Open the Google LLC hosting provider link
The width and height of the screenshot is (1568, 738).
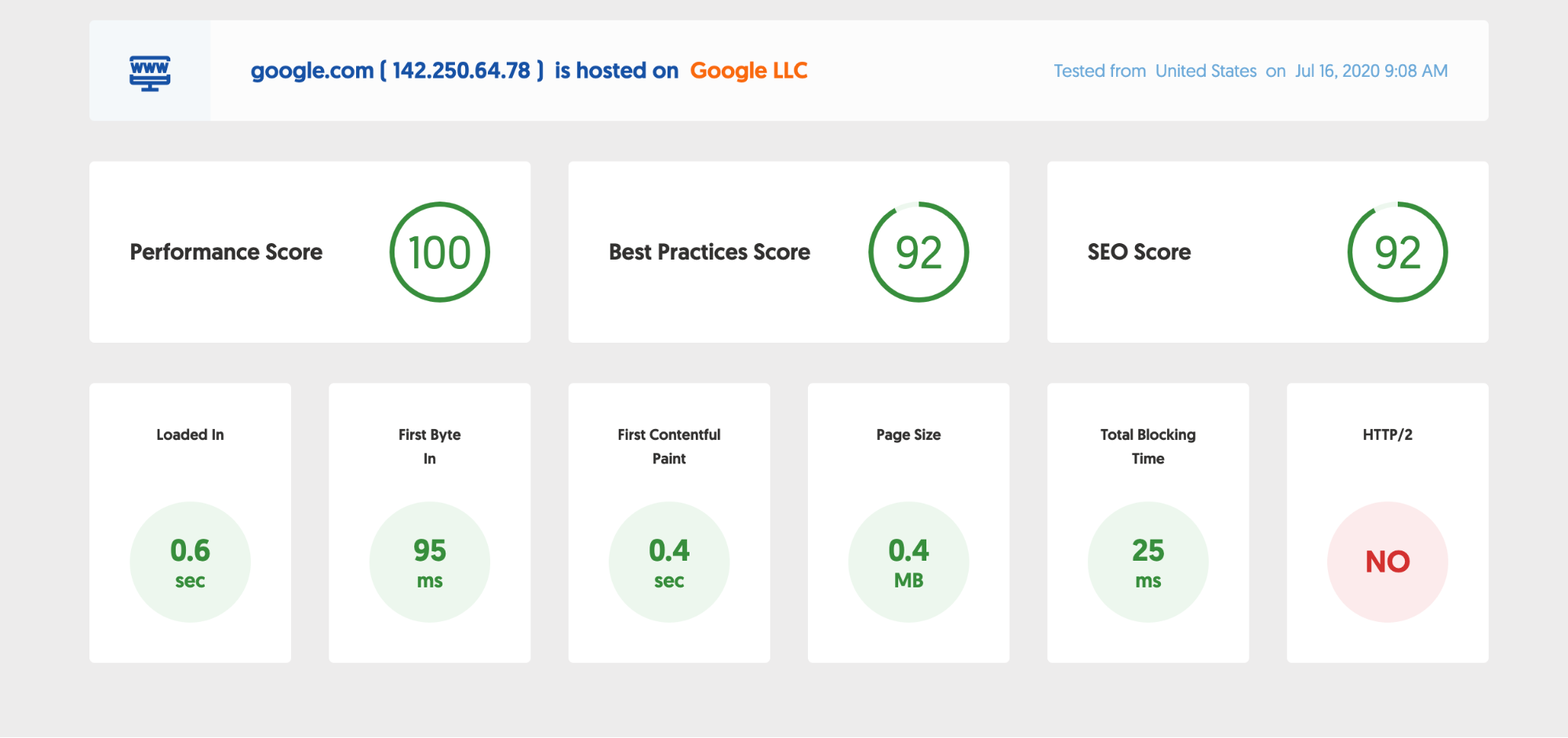tap(748, 71)
